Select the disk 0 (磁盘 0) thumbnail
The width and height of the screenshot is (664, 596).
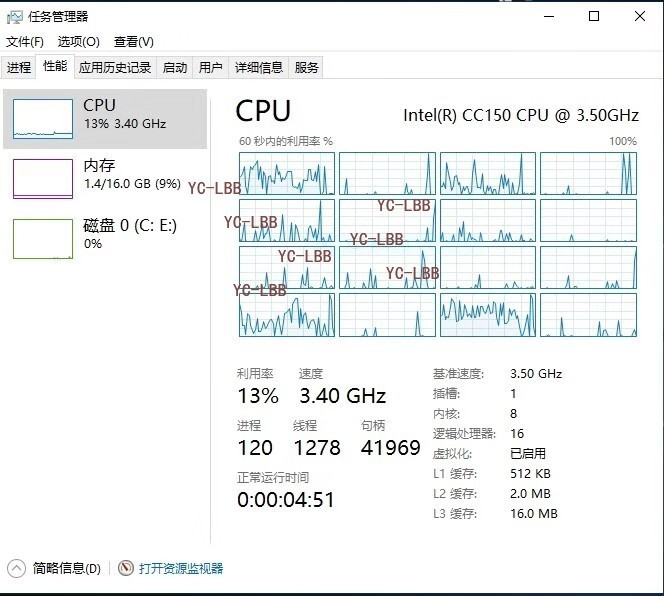[x=42, y=238]
